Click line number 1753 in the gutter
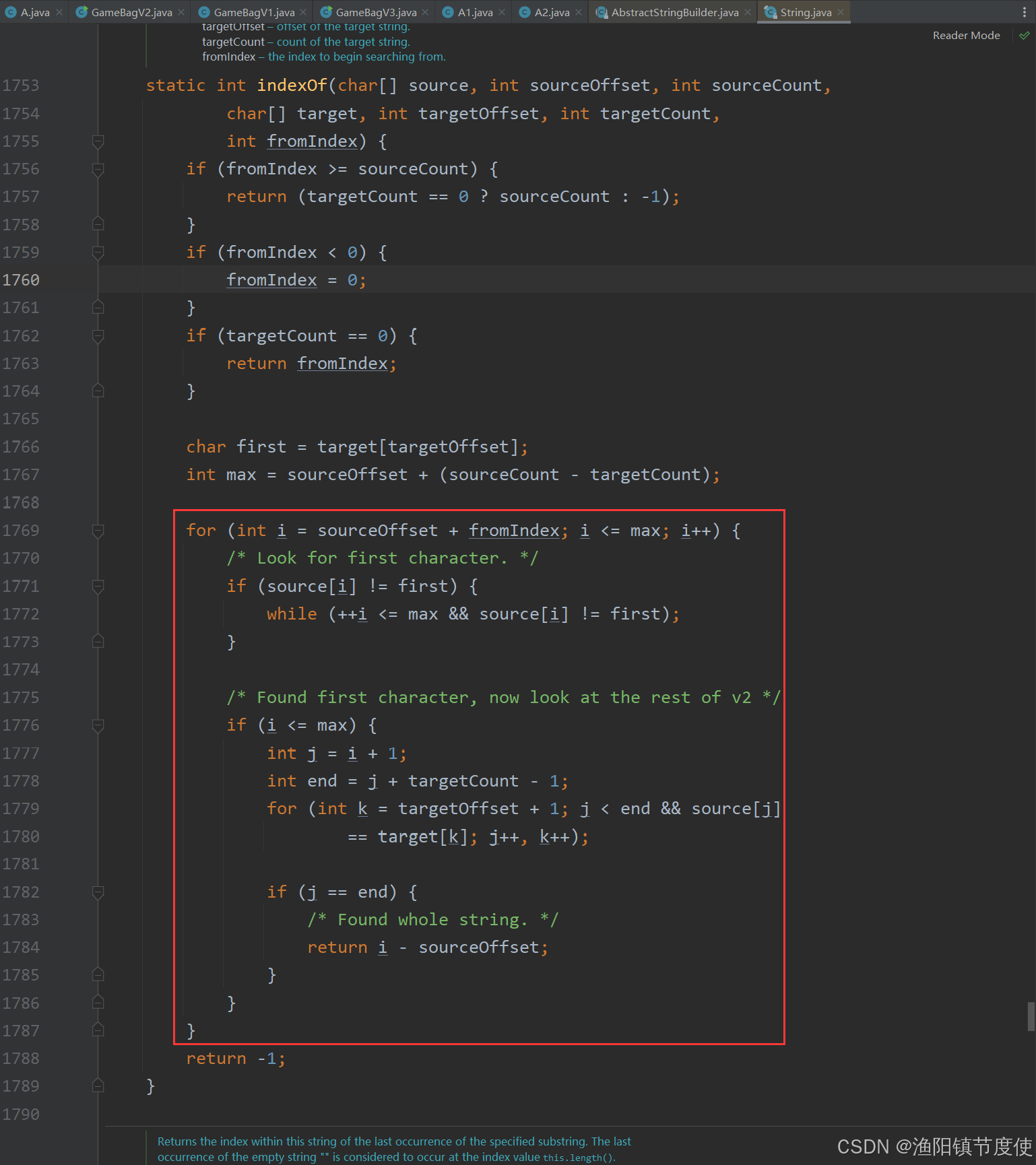Screen dimensions: 1036x1165 tap(21, 86)
